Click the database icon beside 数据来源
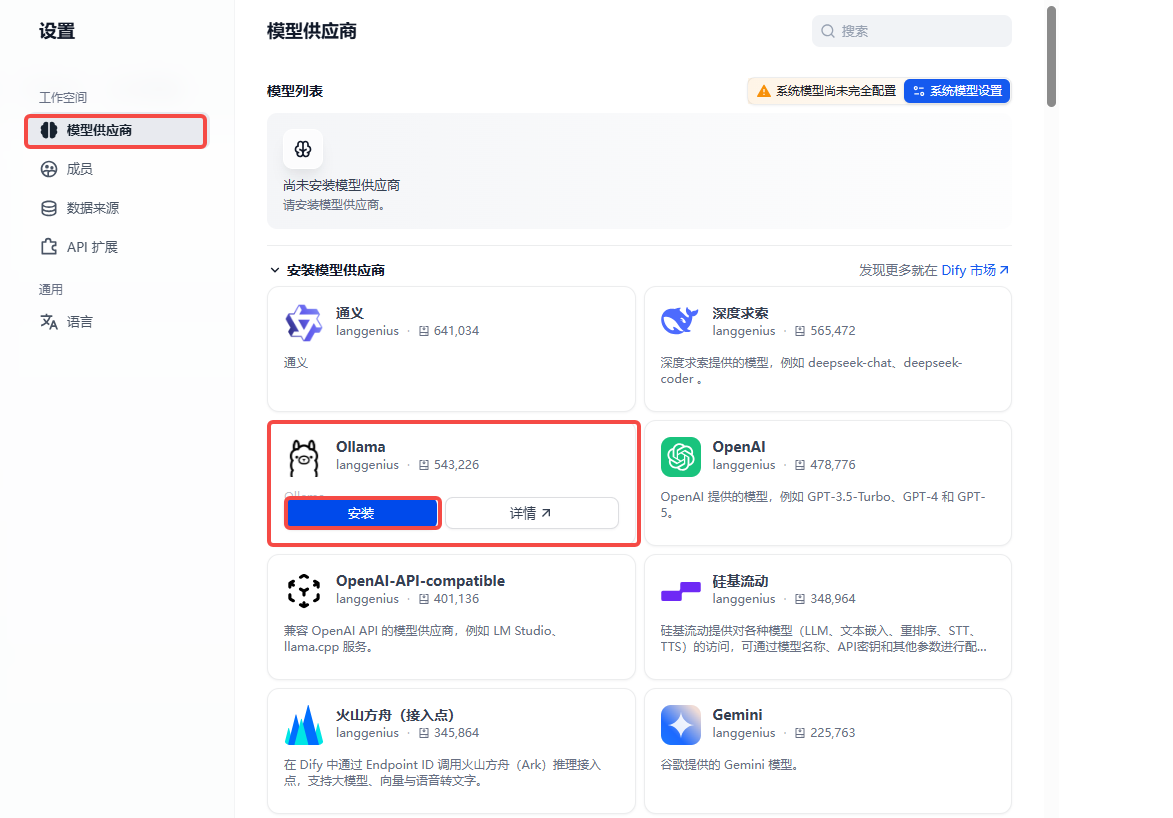 49,208
